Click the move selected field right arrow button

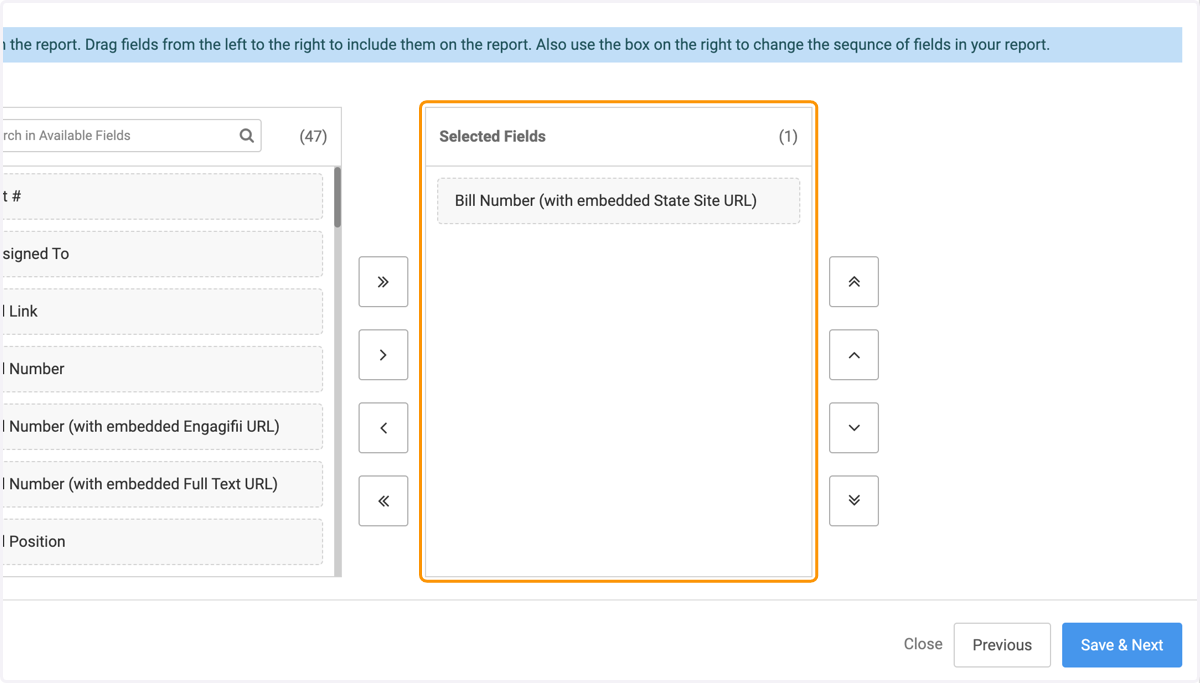pos(383,355)
